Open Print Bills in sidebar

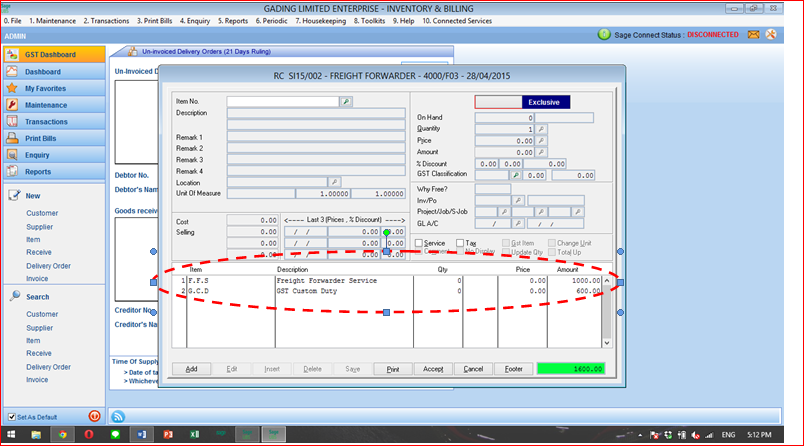click(x=54, y=138)
